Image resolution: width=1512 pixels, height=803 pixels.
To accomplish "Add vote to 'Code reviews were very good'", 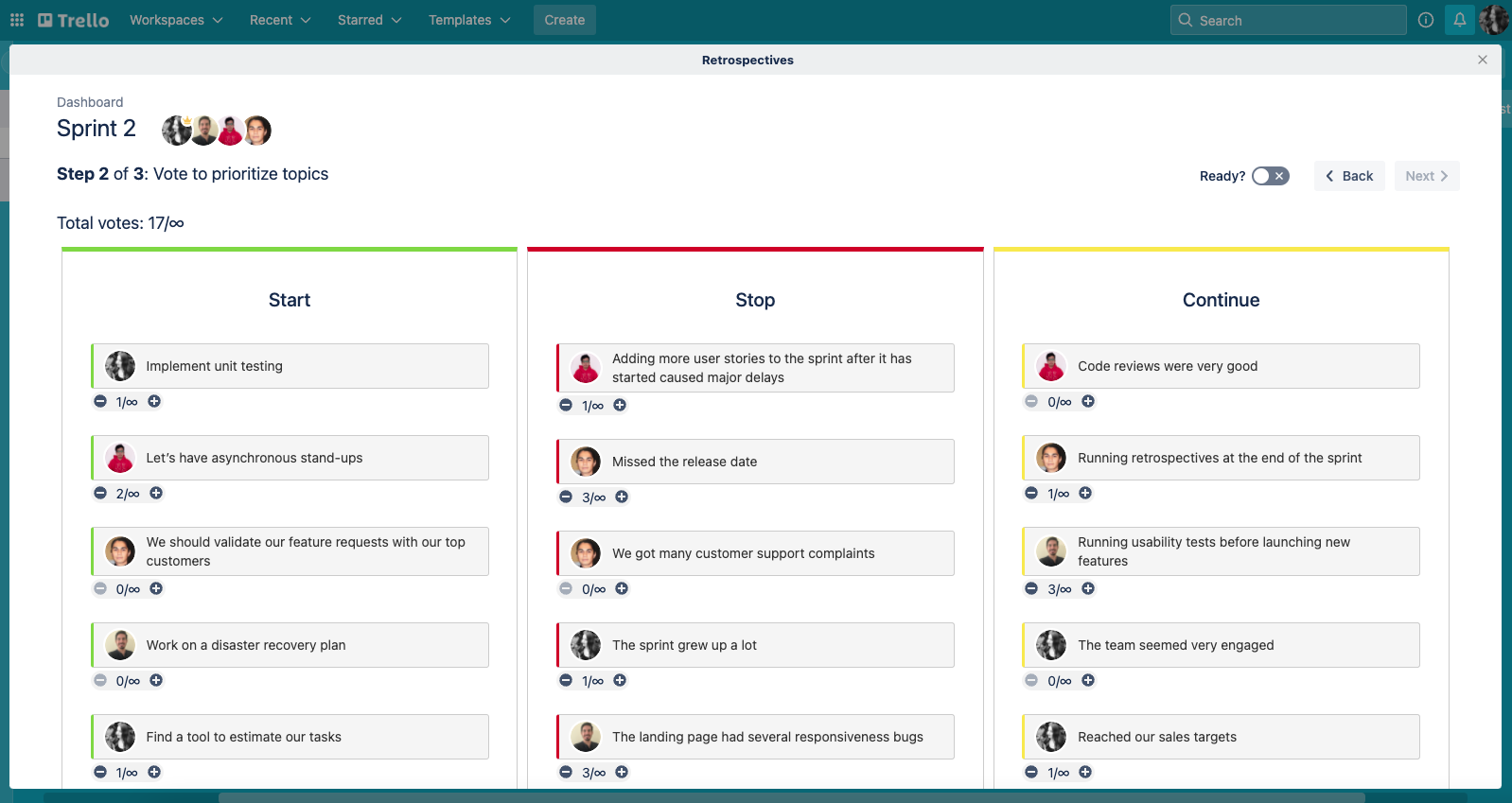I will [x=1088, y=402].
